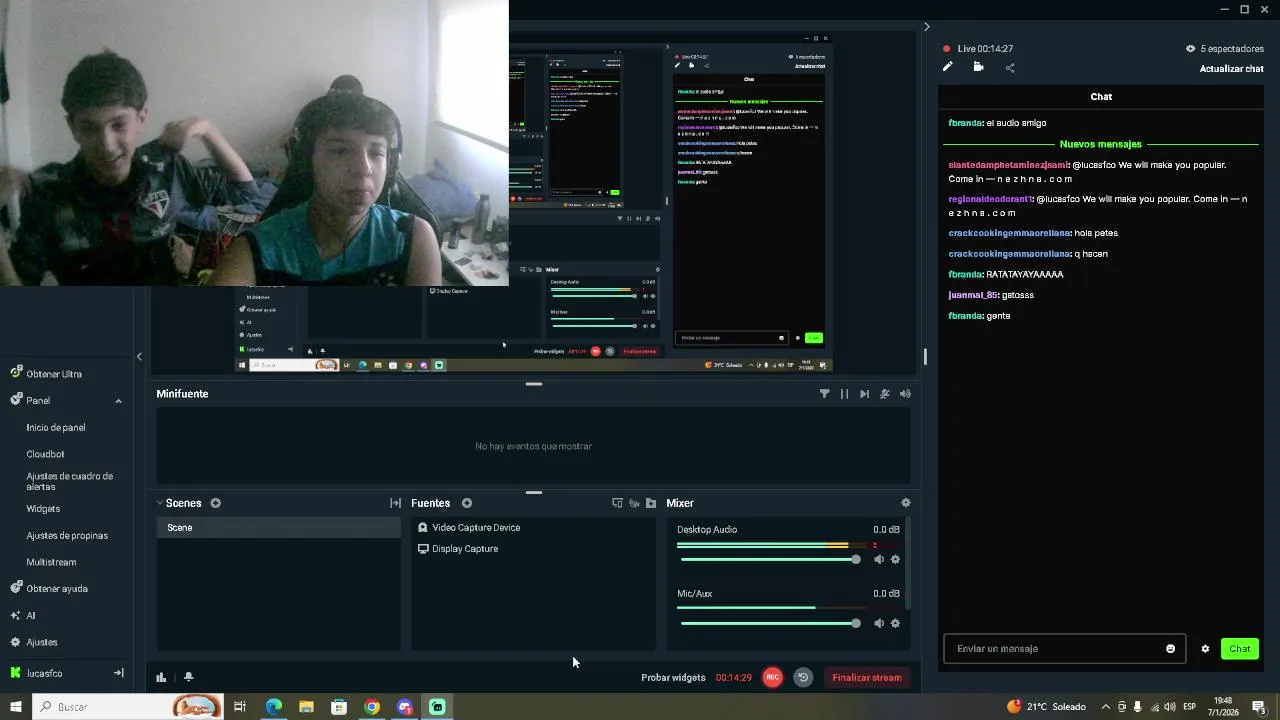
Task: Open Ajustes de propinas
Action: click(x=67, y=536)
